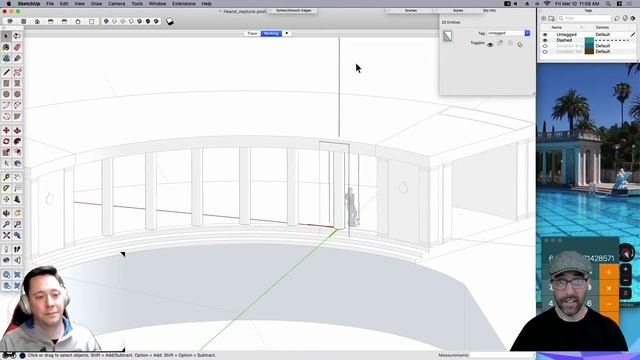Activate the Orbit camera tool
This screenshot has width=640, height=360.
pyautogui.click(x=6, y=213)
